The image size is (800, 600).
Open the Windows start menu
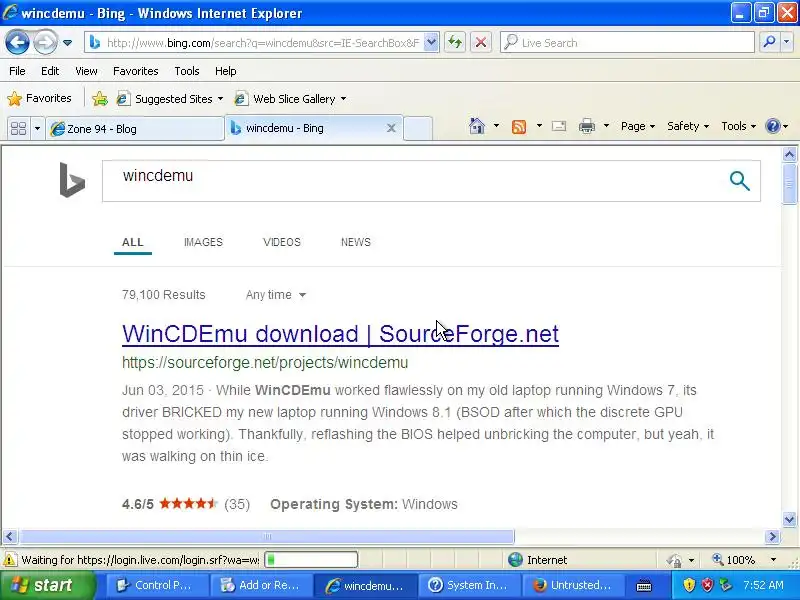click(x=47, y=585)
